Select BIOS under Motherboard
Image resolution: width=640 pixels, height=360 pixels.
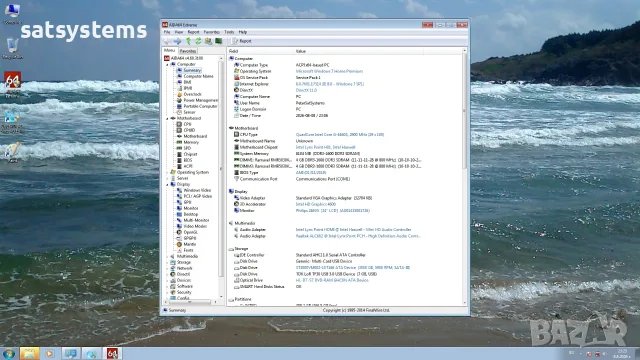[x=188, y=160]
